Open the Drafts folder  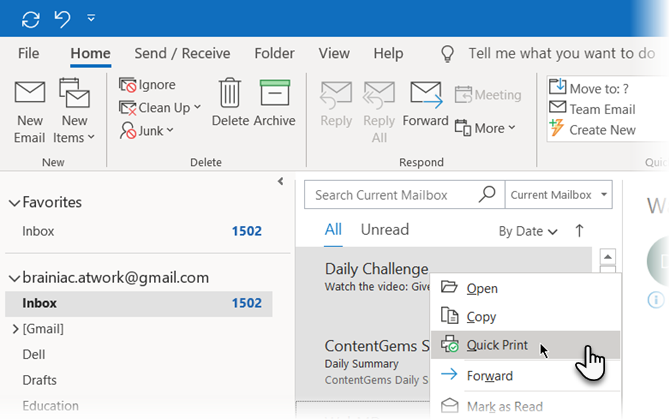tap(39, 380)
